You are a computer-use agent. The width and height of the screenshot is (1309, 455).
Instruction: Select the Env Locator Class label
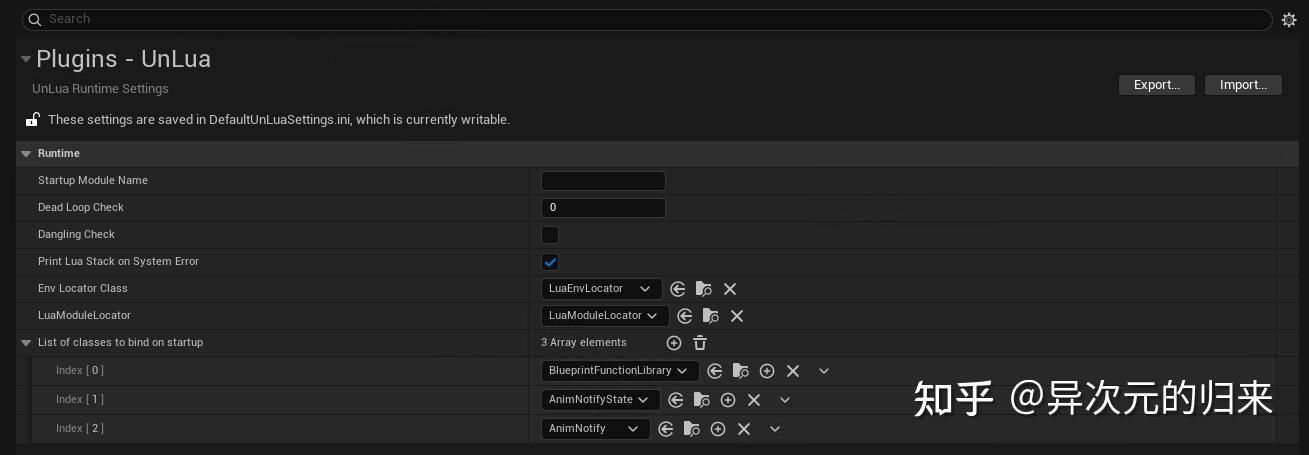point(83,289)
